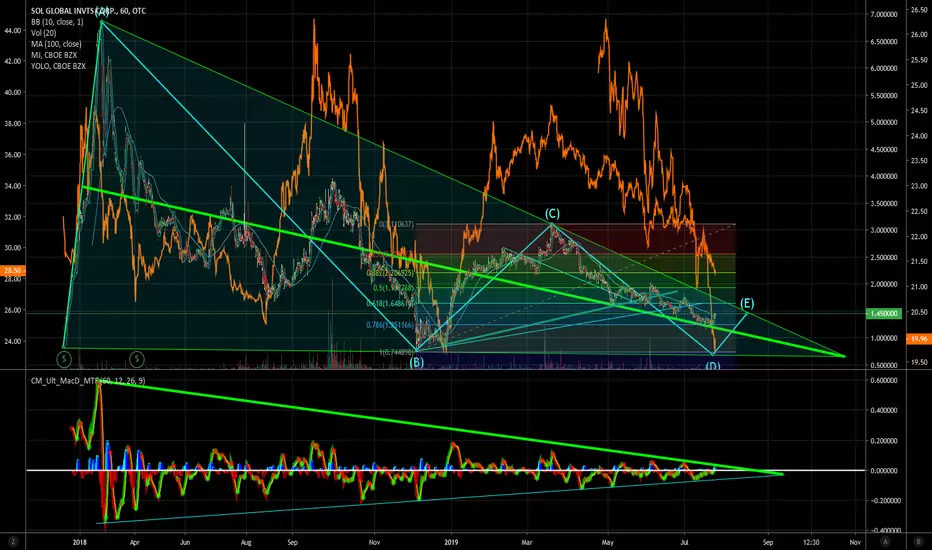The image size is (932, 550).
Task: Click the green 1.450000 price label
Action: (x=883, y=313)
